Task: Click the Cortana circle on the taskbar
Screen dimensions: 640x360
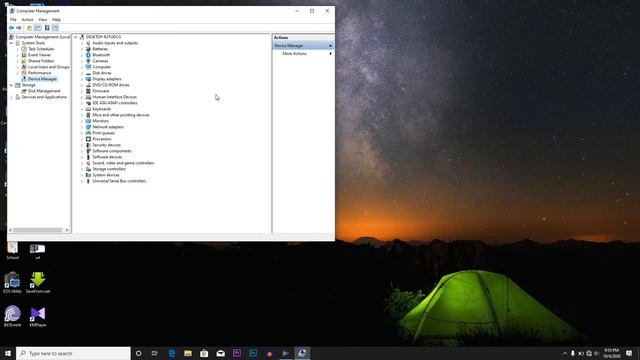Action: click(138, 353)
